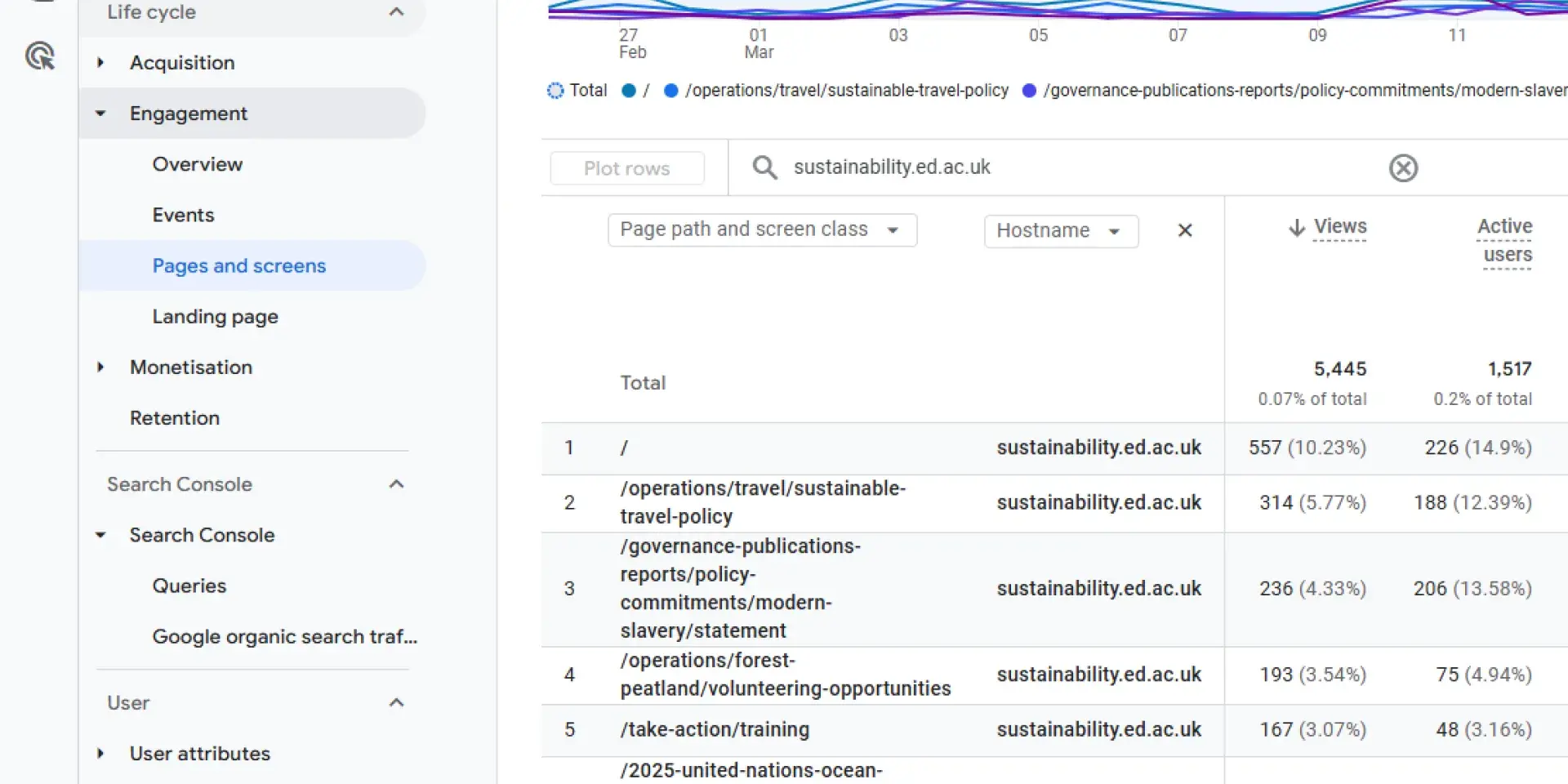The height and width of the screenshot is (784, 1568).
Task: Remove Hostname secondary dimension with X
Action: pyautogui.click(x=1185, y=230)
